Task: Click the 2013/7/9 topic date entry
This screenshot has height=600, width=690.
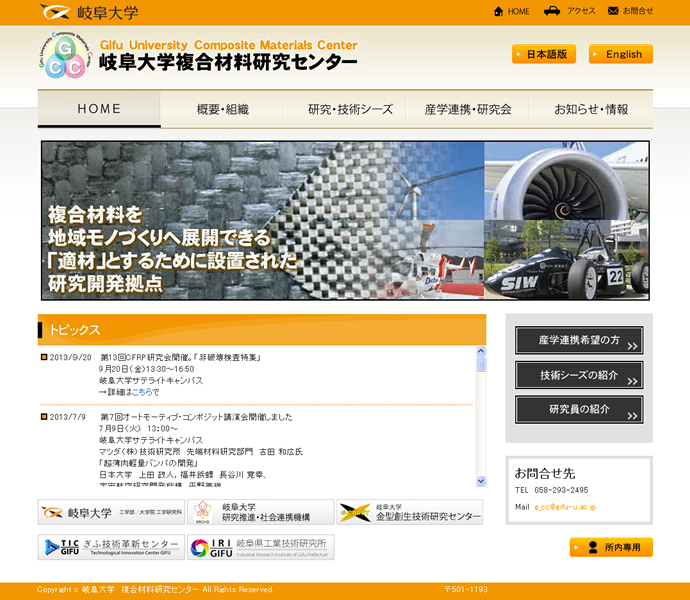Action: pyautogui.click(x=67, y=417)
